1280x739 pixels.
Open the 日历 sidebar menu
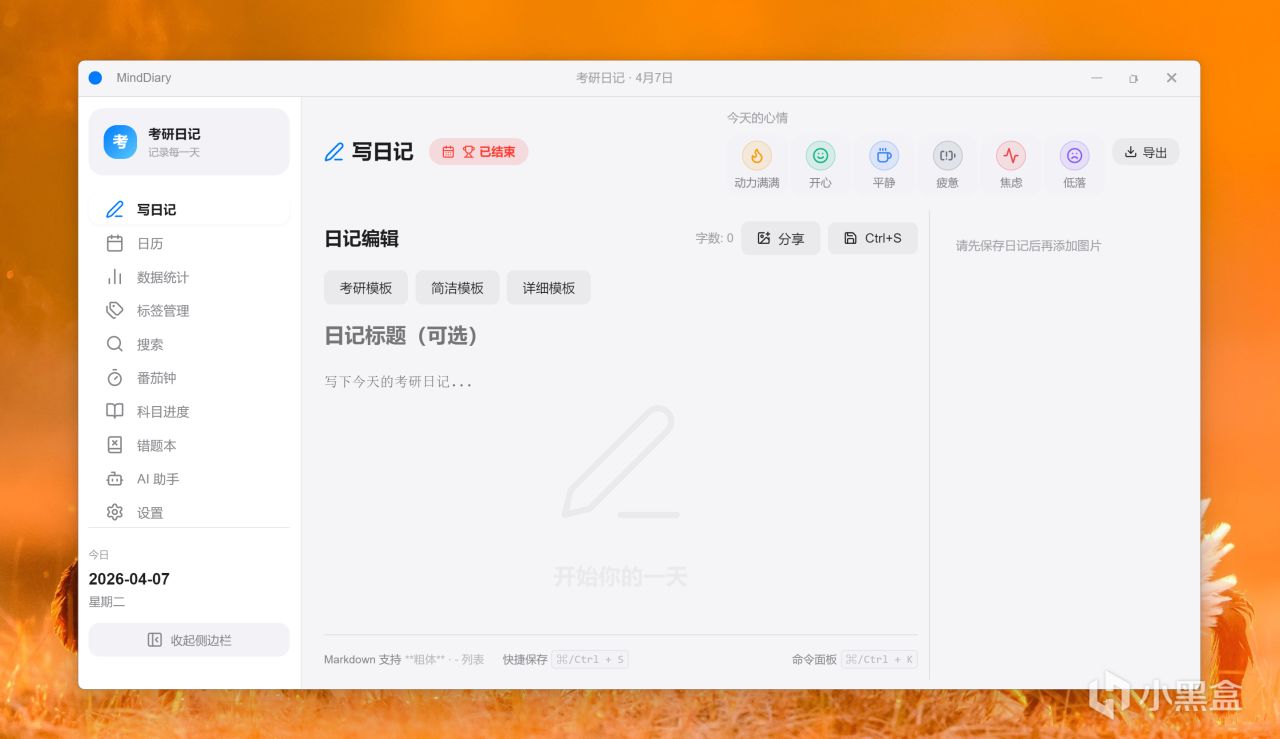point(189,243)
